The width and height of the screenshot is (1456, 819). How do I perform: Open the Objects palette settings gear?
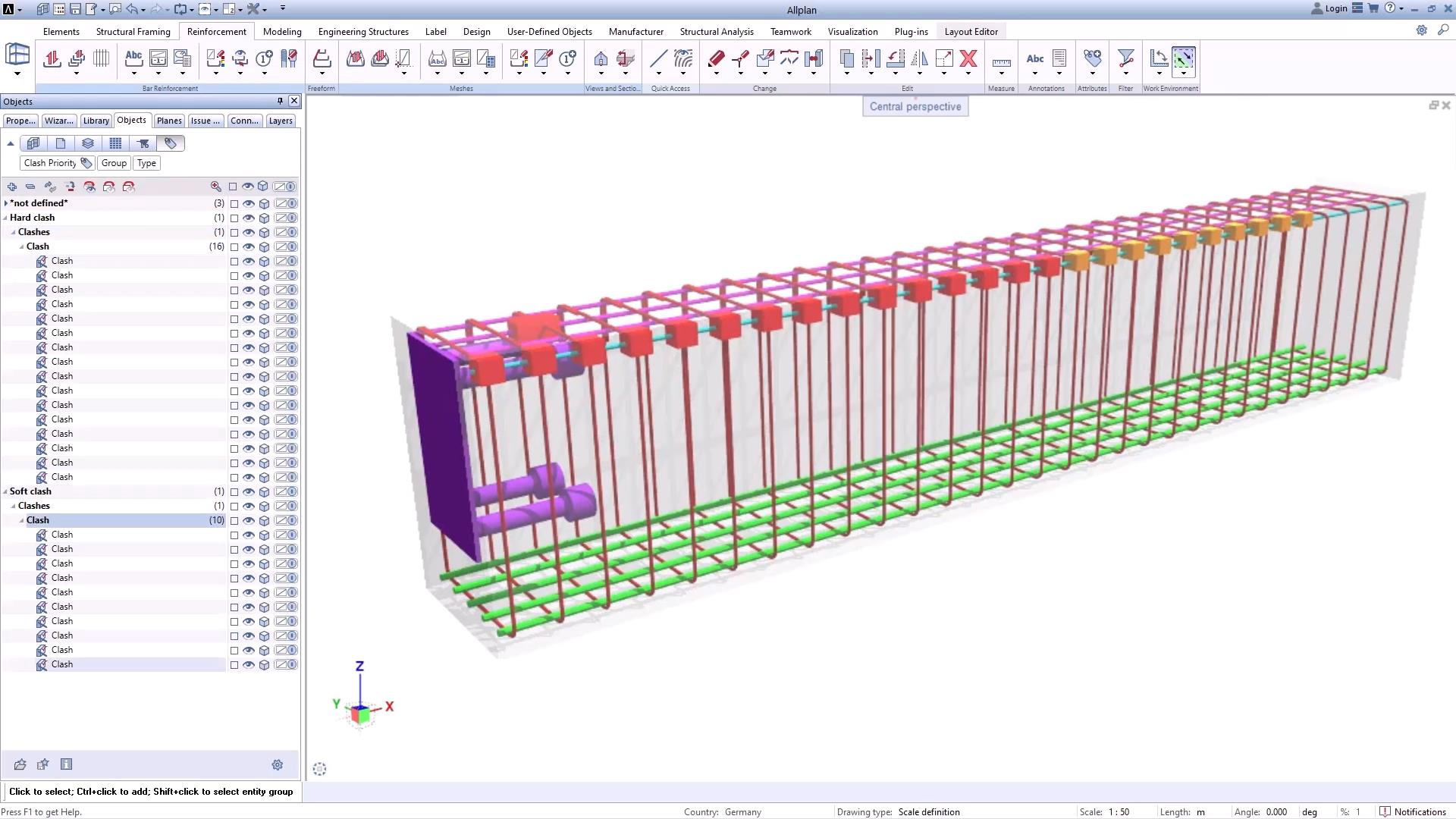click(278, 764)
